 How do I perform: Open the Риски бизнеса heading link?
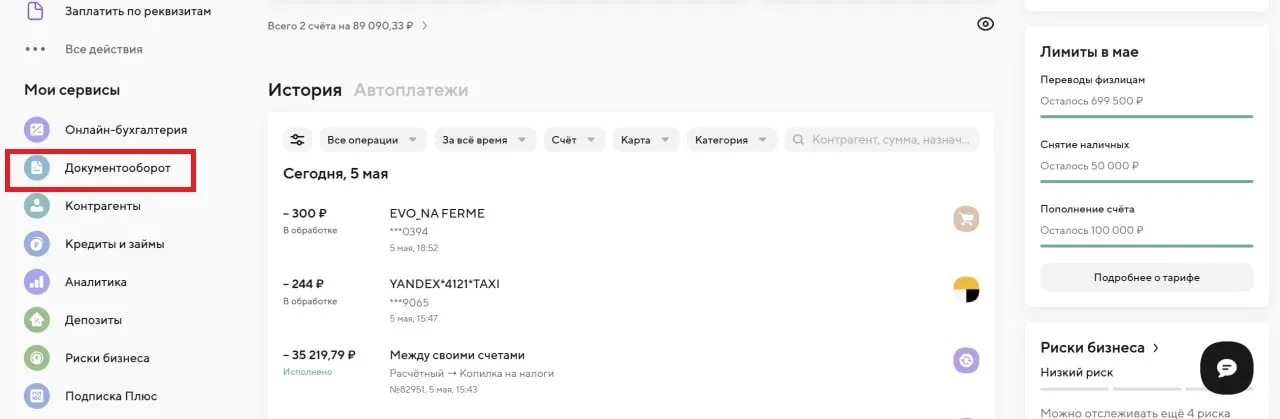tap(1099, 348)
